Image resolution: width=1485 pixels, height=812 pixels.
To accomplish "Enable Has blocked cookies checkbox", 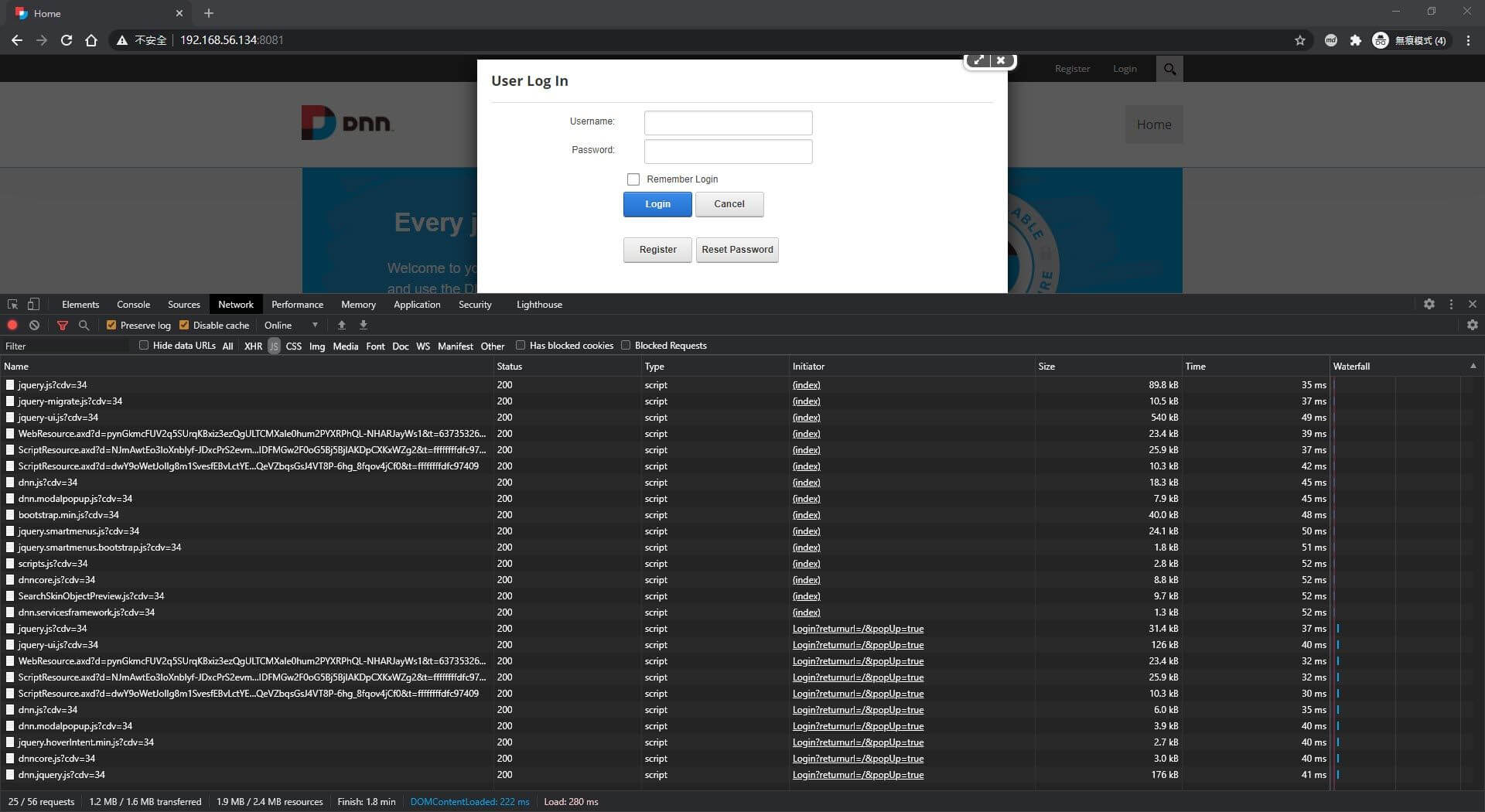I will [521, 346].
